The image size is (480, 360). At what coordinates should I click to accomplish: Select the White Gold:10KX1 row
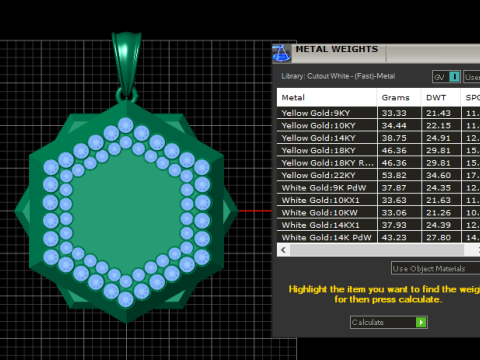pos(378,200)
